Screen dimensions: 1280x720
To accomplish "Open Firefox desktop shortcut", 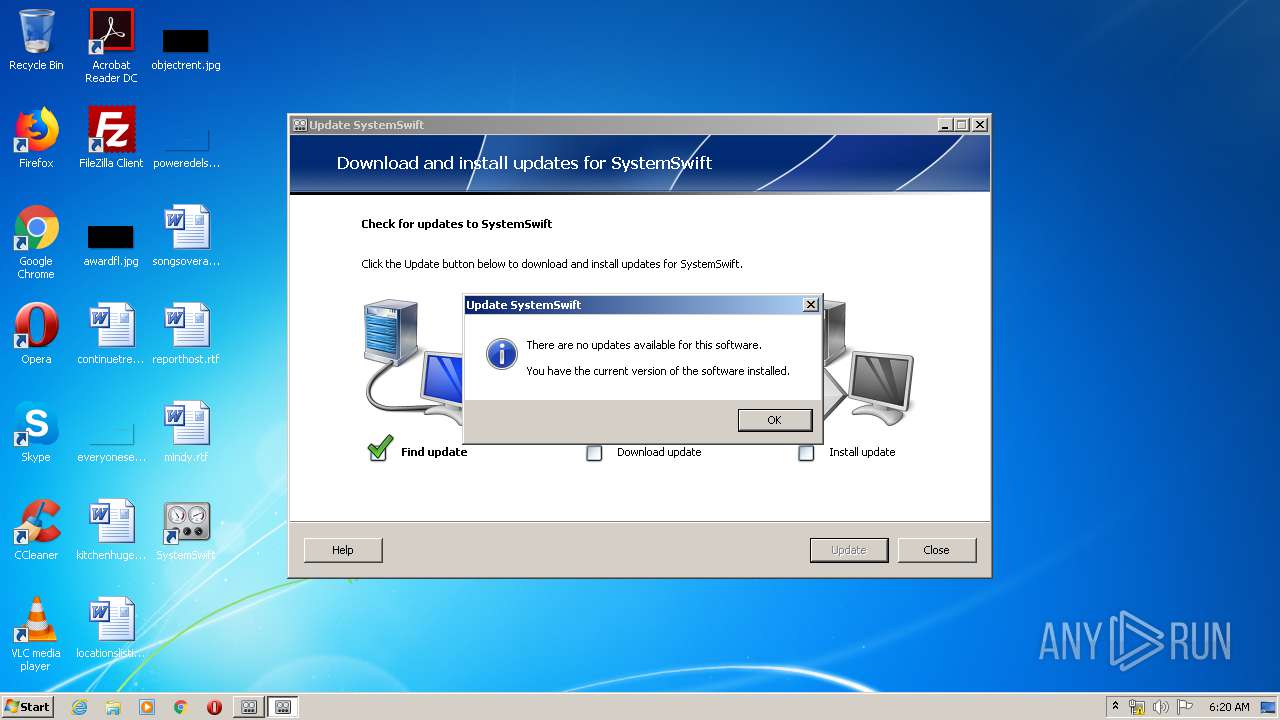I will click(x=36, y=138).
